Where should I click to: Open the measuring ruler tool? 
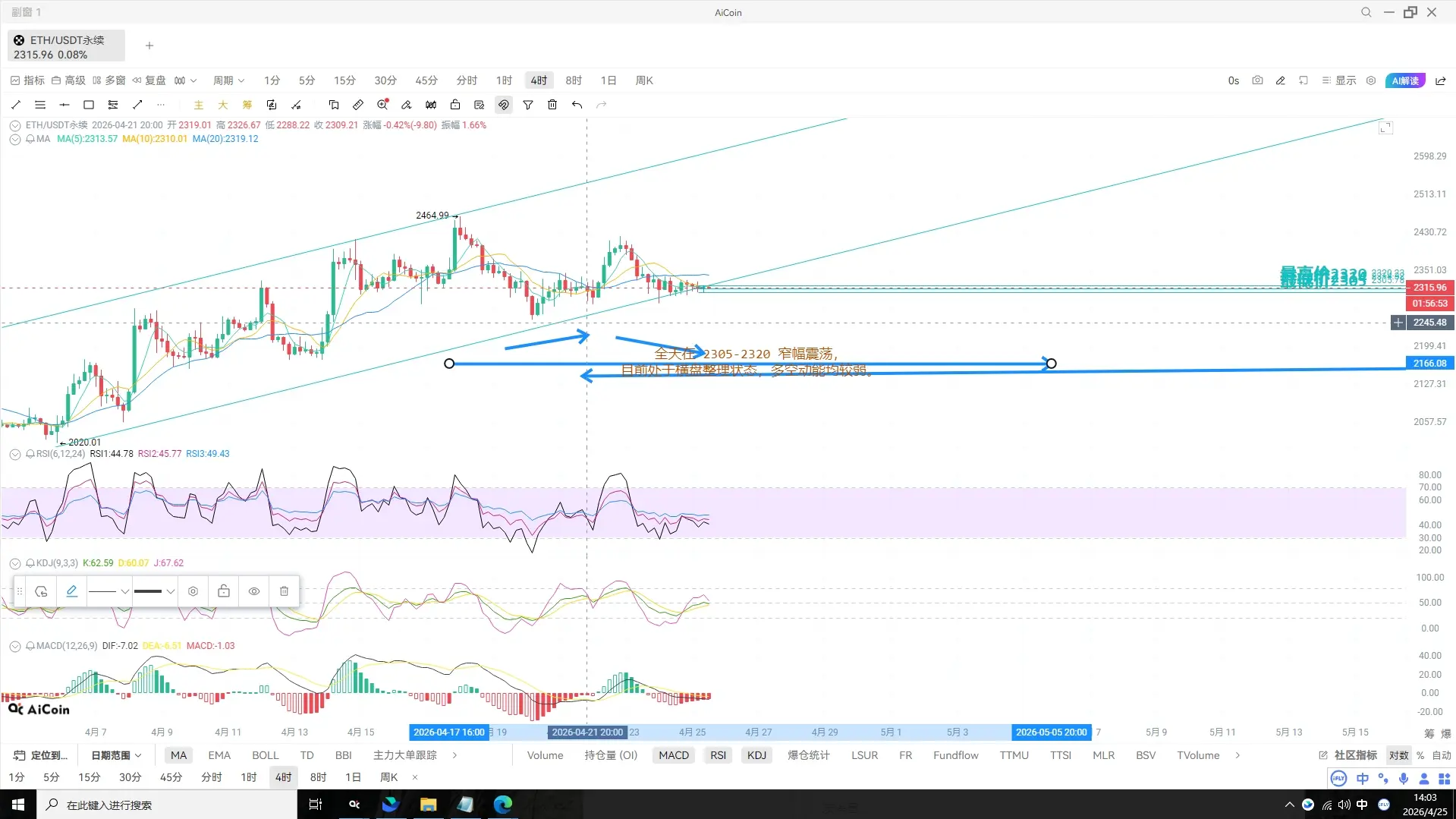pyautogui.click(x=358, y=105)
